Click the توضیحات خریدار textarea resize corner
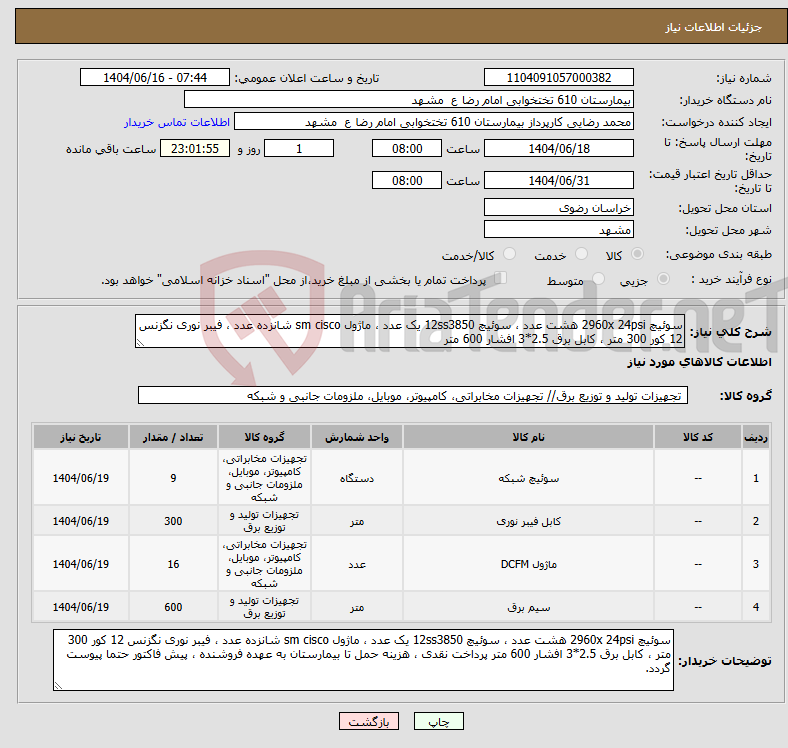This screenshot has width=788, height=748. coord(58,685)
